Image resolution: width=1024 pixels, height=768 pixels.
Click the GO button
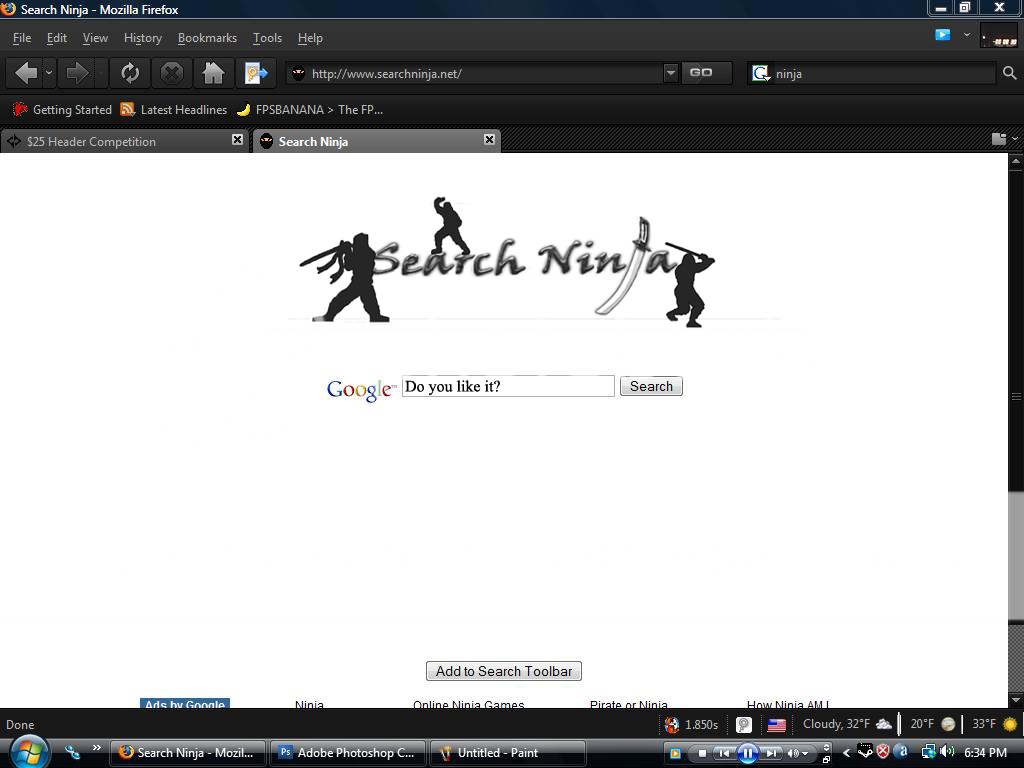[705, 72]
